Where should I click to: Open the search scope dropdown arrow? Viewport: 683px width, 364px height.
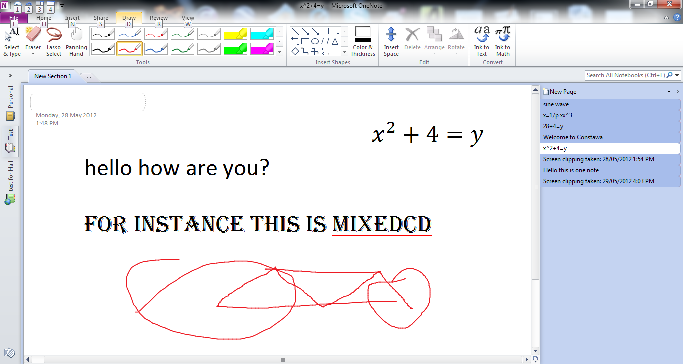677,75
